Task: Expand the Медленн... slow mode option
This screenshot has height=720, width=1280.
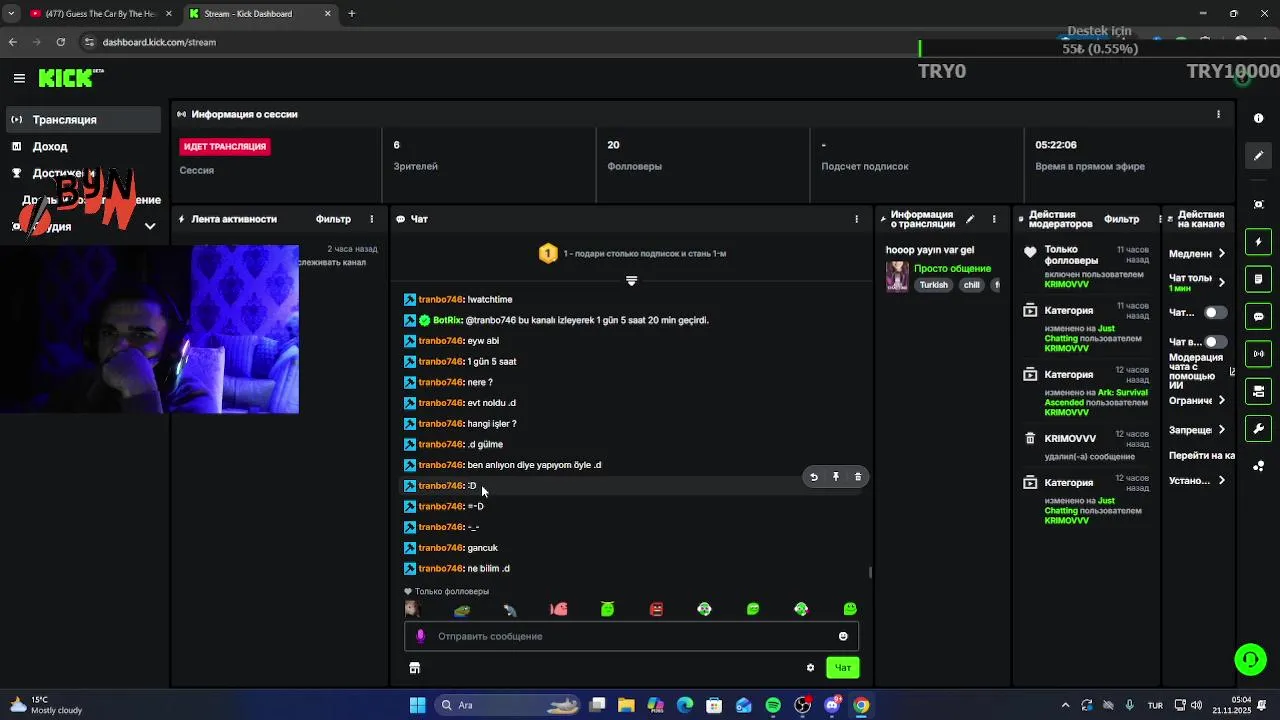Action: click(1197, 254)
